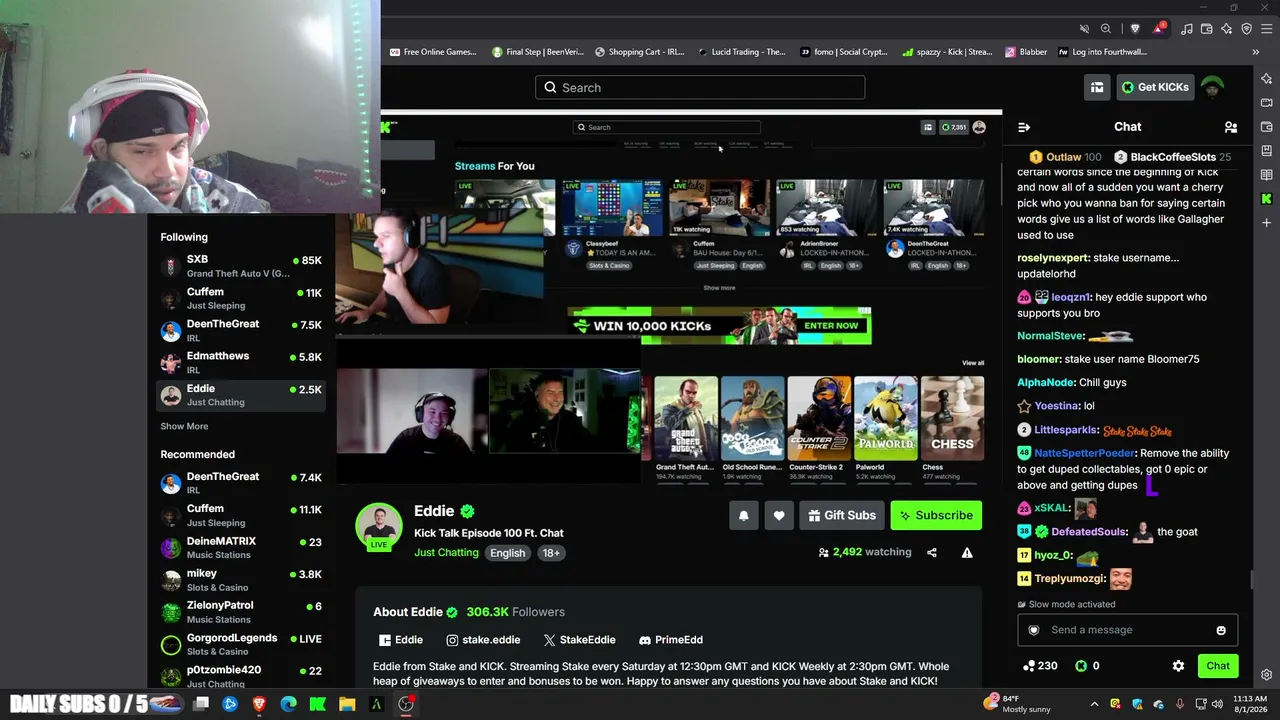Expand the browser main menu hamburger

[x=1267, y=29]
